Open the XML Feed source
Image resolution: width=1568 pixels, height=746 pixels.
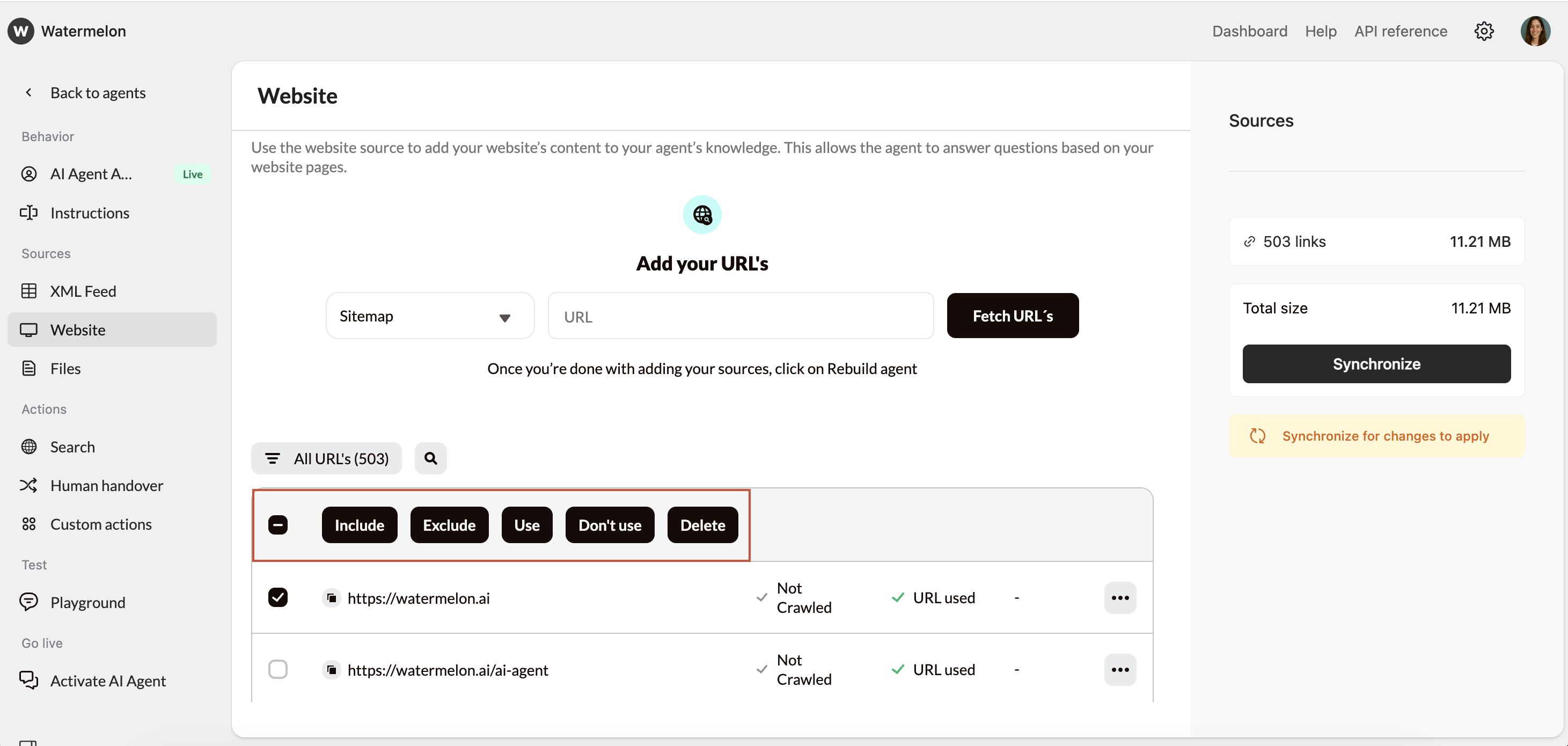point(83,291)
